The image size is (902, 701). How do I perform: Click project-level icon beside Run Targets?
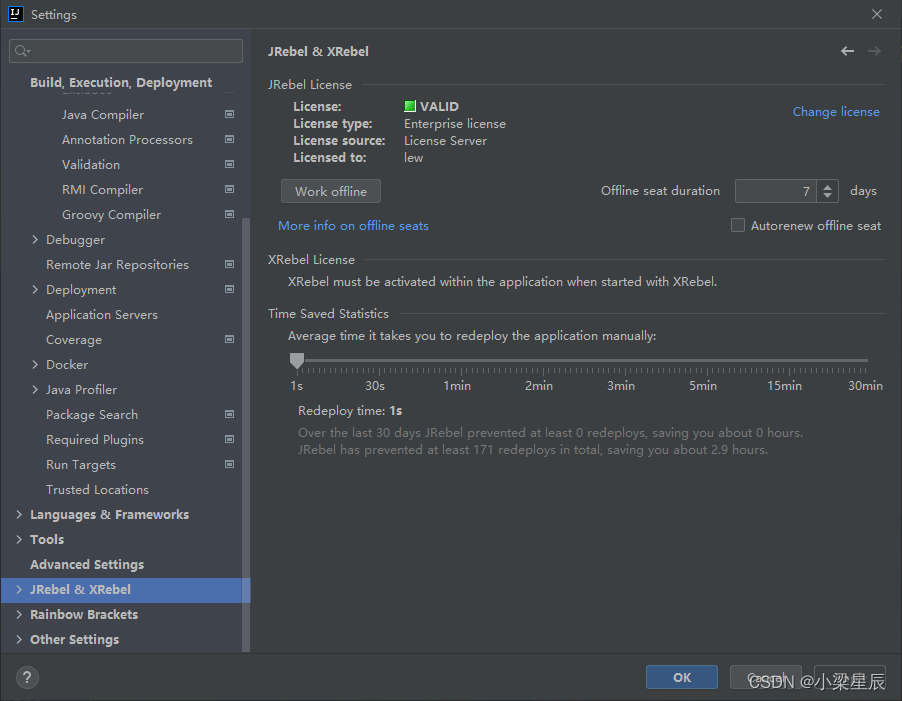[230, 464]
